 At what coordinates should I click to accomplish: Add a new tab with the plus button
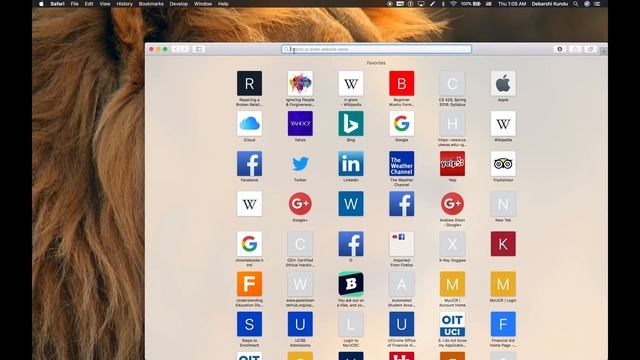coord(604,51)
